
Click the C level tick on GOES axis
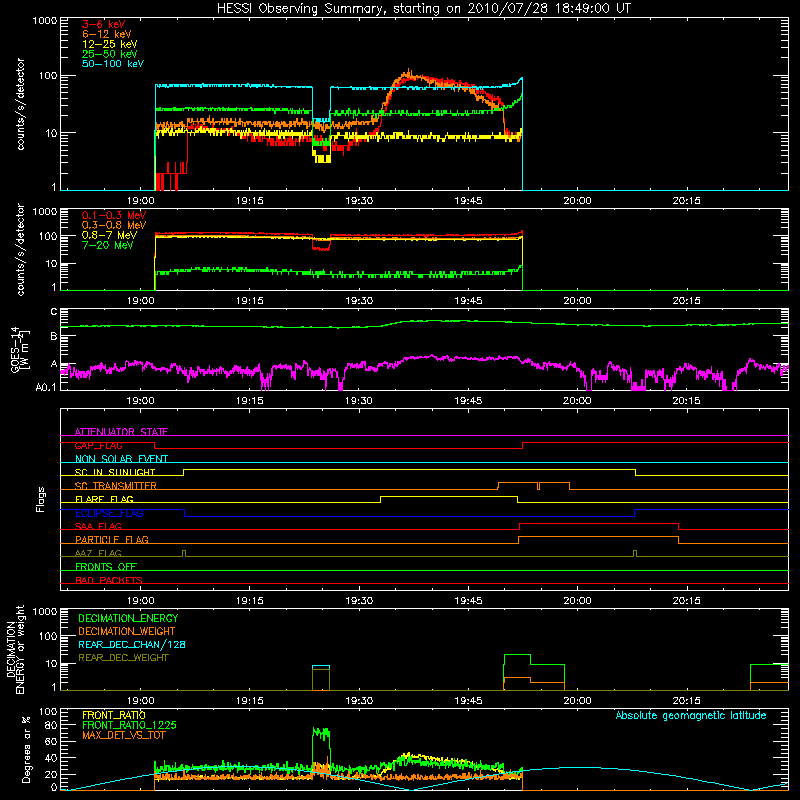point(54,312)
